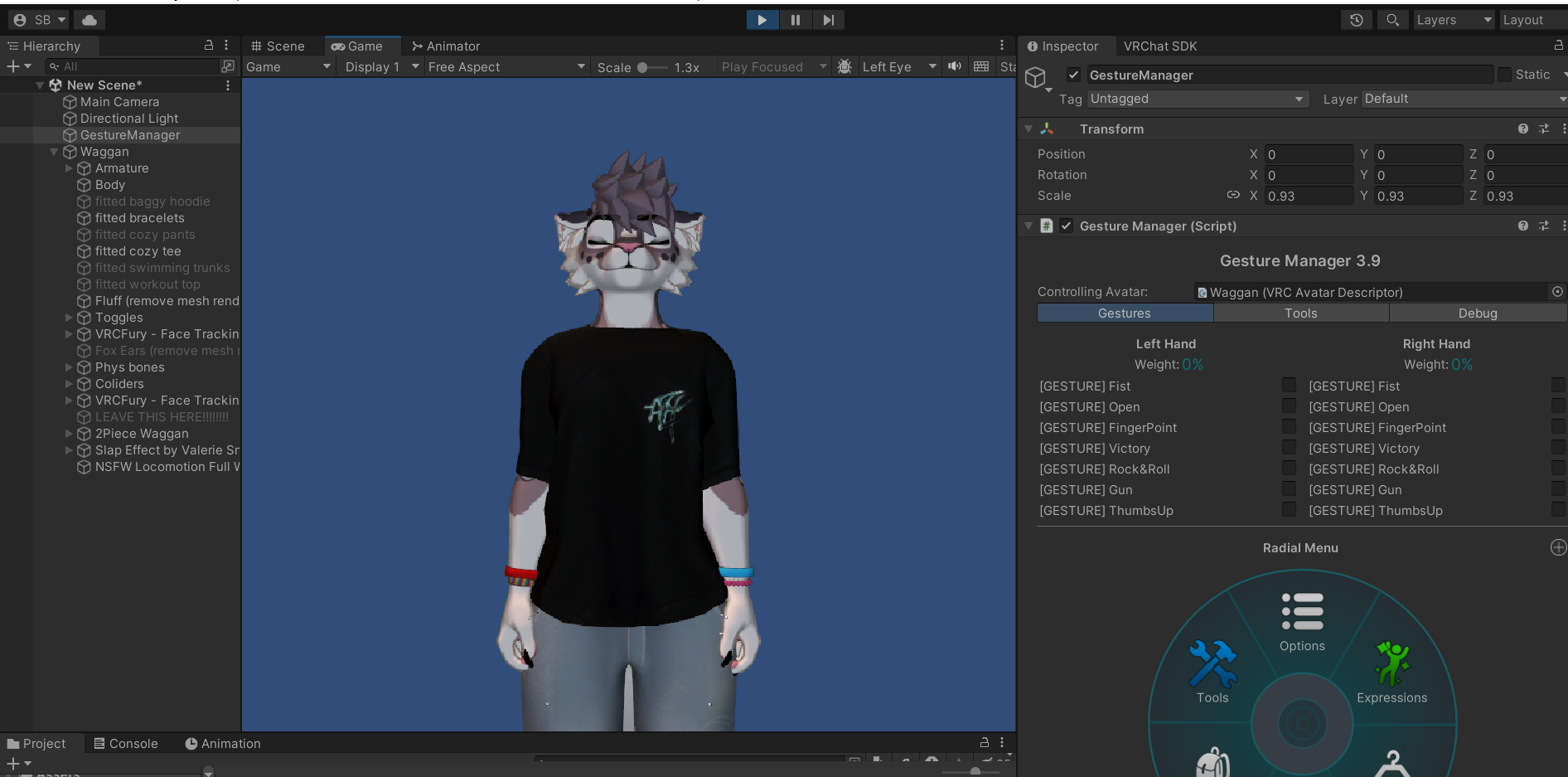The image size is (1568, 777).
Task: Open the Layout dropdown
Action: pyautogui.click(x=1533, y=20)
